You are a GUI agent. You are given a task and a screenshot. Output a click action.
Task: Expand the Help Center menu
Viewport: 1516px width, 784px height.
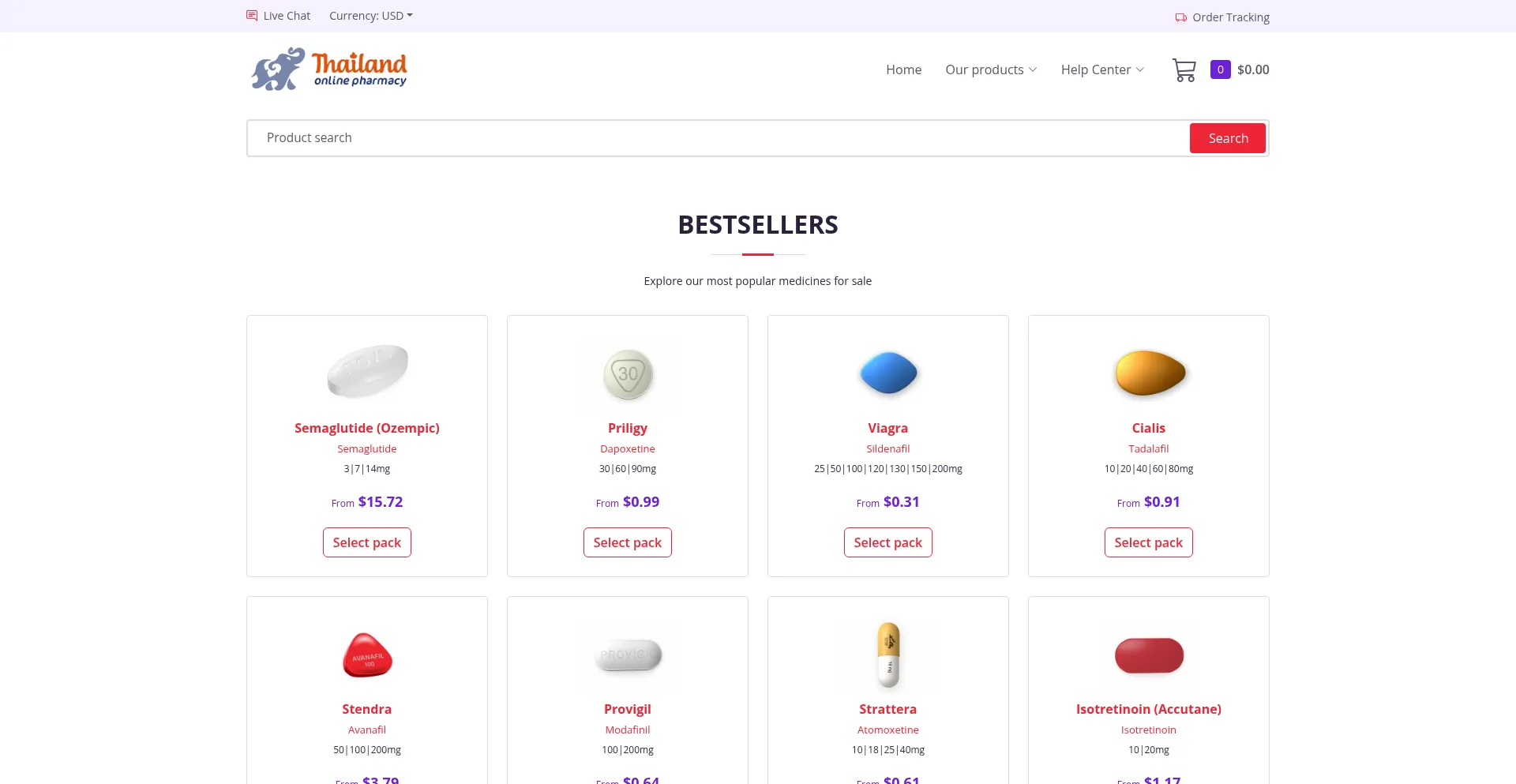[x=1102, y=69]
